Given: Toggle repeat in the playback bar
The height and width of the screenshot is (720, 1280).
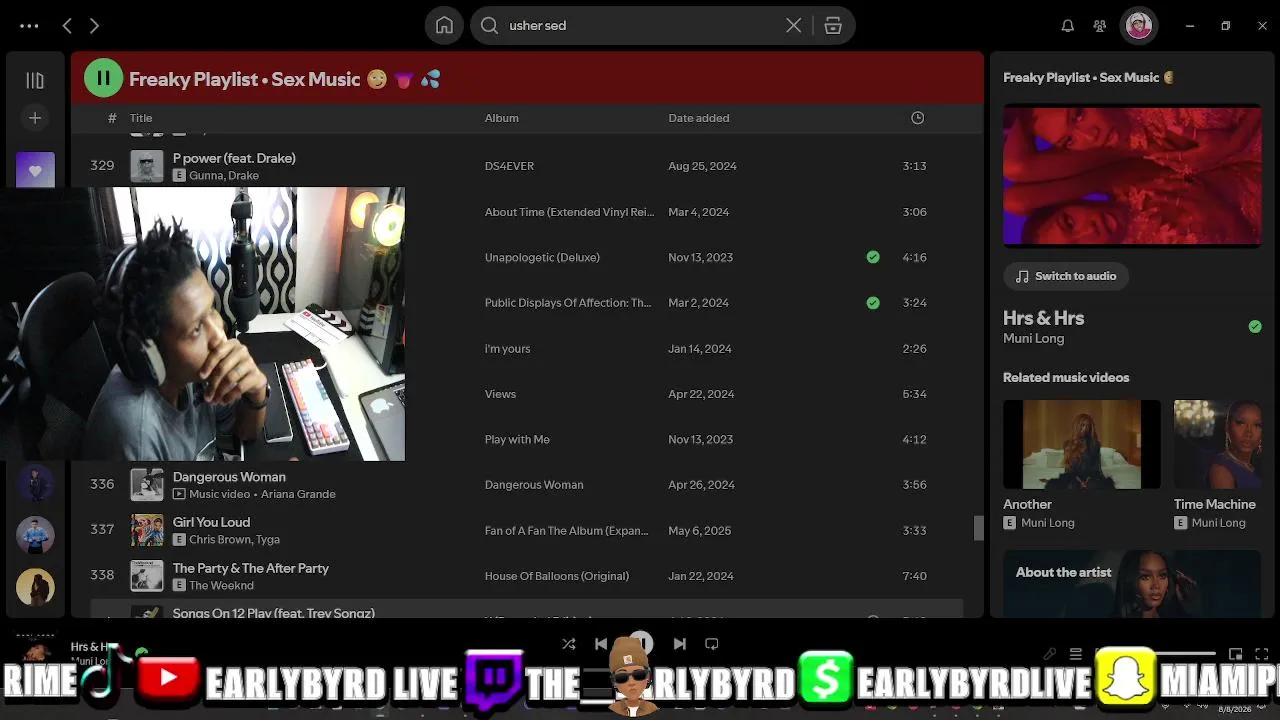Looking at the screenshot, I should 712,644.
